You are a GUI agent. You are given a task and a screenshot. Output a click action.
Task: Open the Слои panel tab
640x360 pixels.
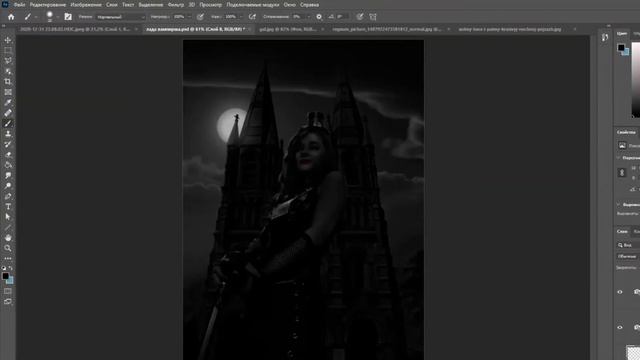click(622, 231)
